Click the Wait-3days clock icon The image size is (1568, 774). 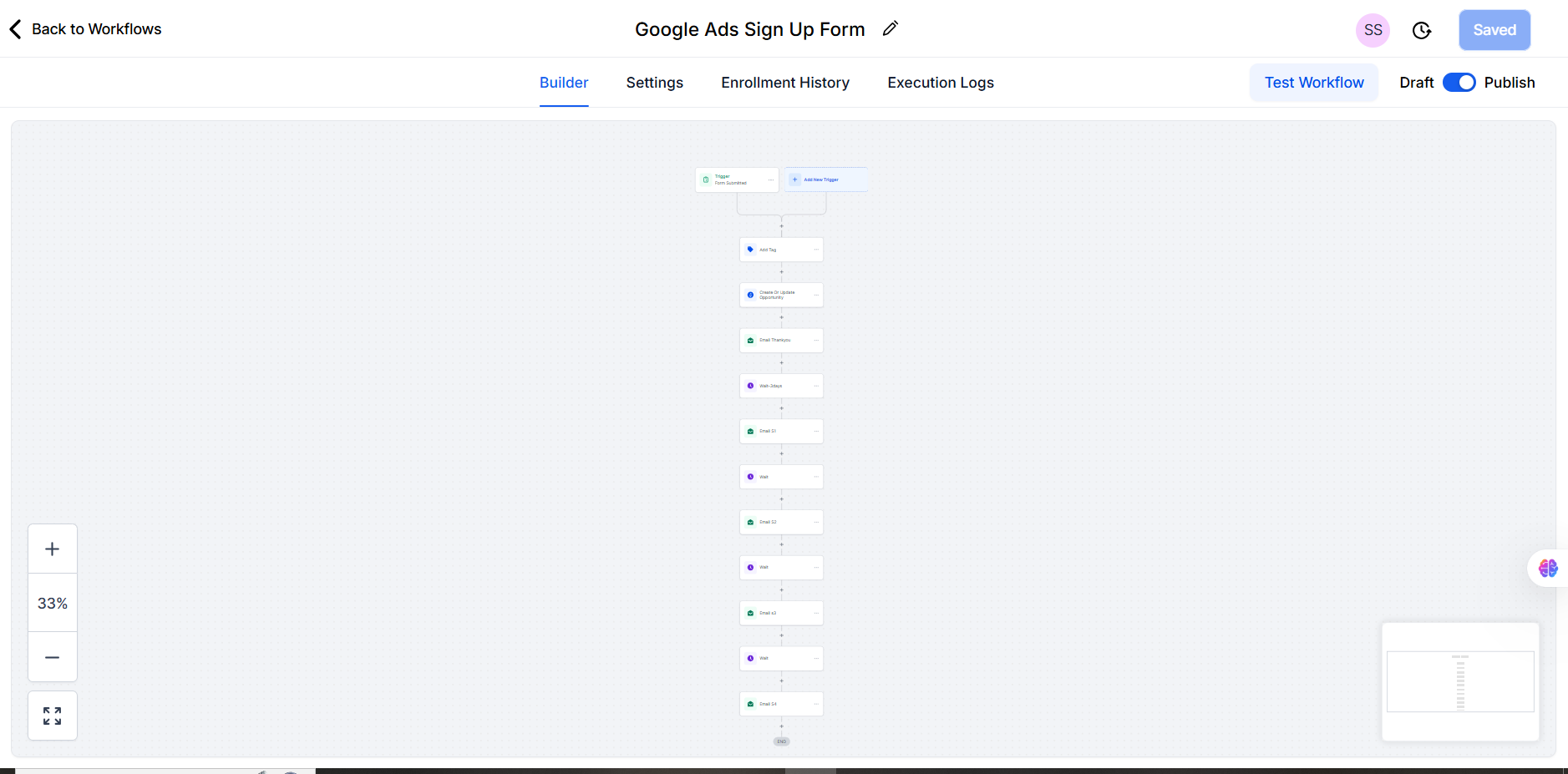tap(750, 386)
